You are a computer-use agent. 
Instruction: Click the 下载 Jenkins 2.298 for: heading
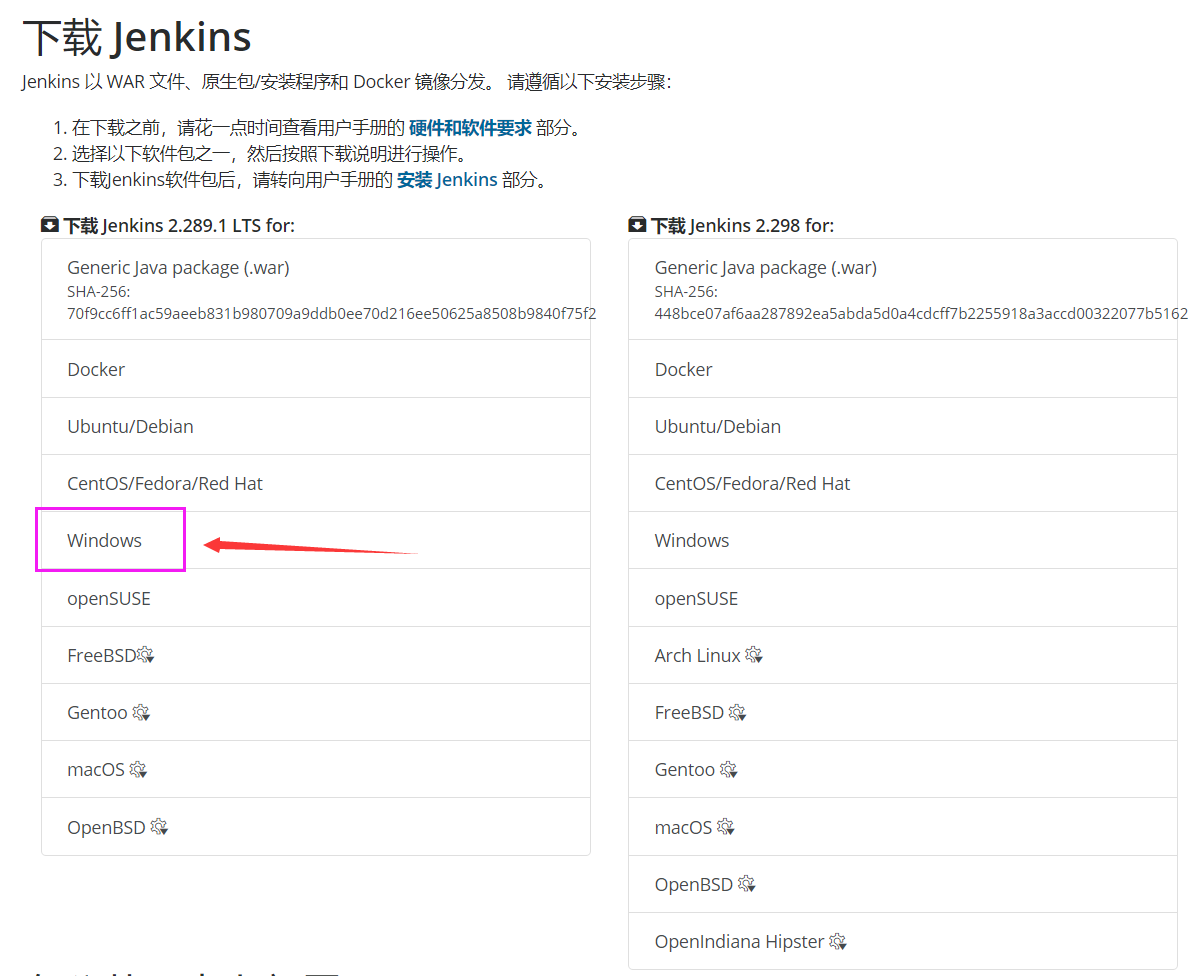tap(743, 225)
